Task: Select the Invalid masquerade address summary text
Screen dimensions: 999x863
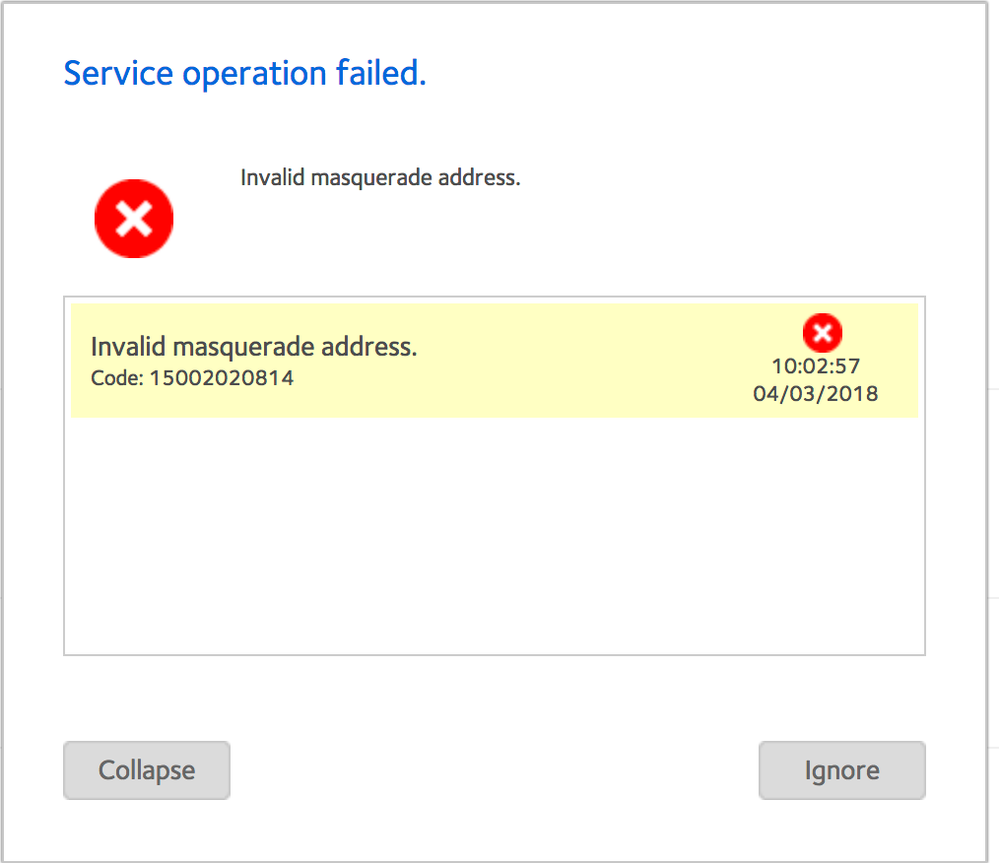Action: (380, 177)
